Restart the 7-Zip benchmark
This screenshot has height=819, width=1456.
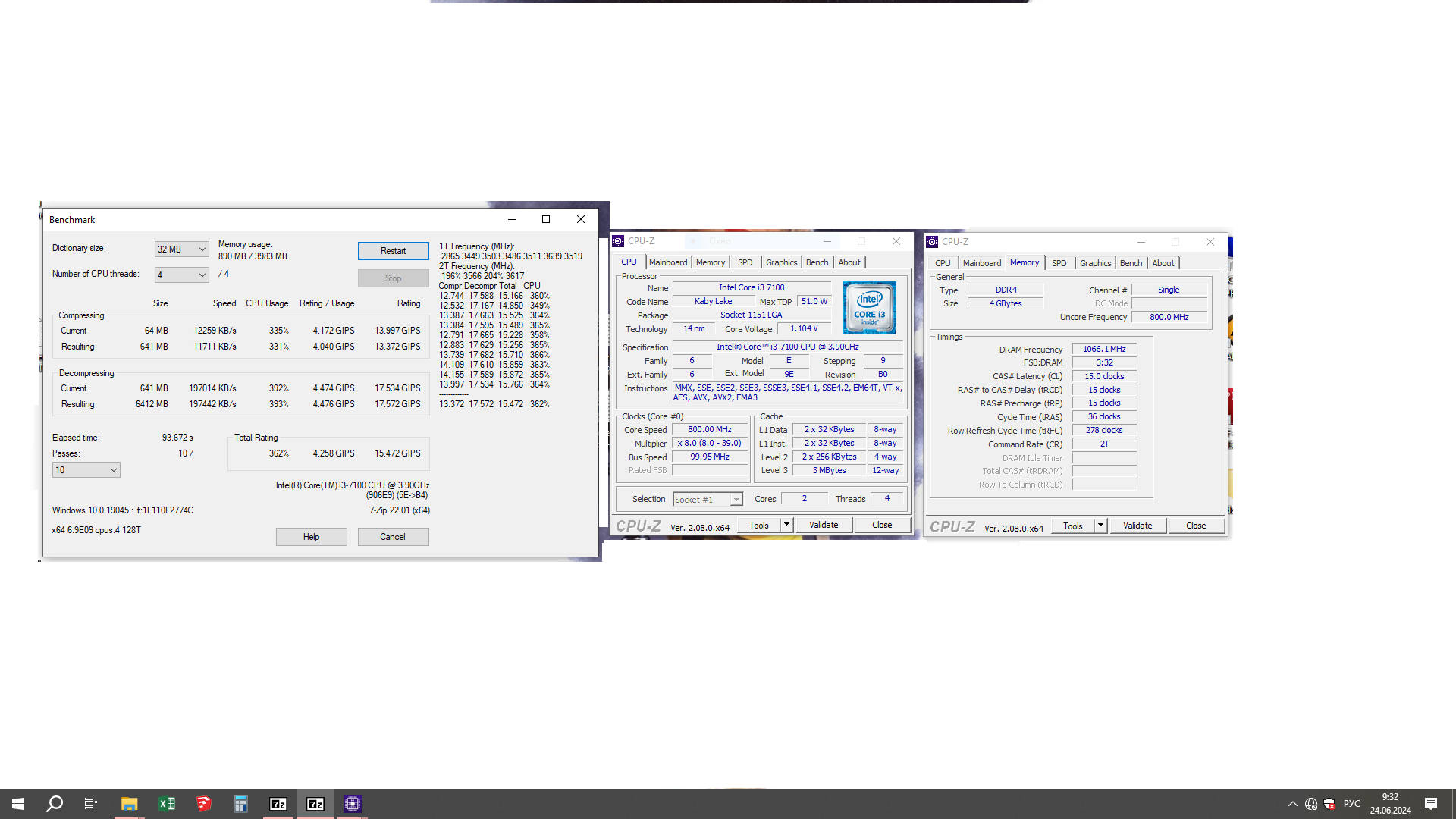[393, 251]
